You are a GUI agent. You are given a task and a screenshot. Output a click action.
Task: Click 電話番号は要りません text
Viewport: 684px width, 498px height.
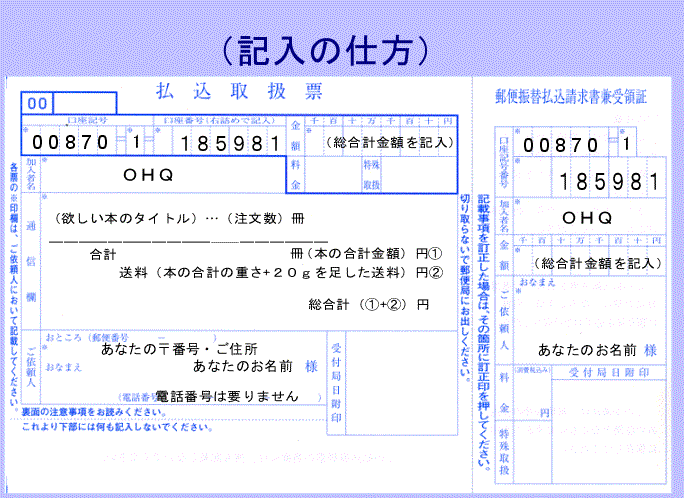pos(227,396)
